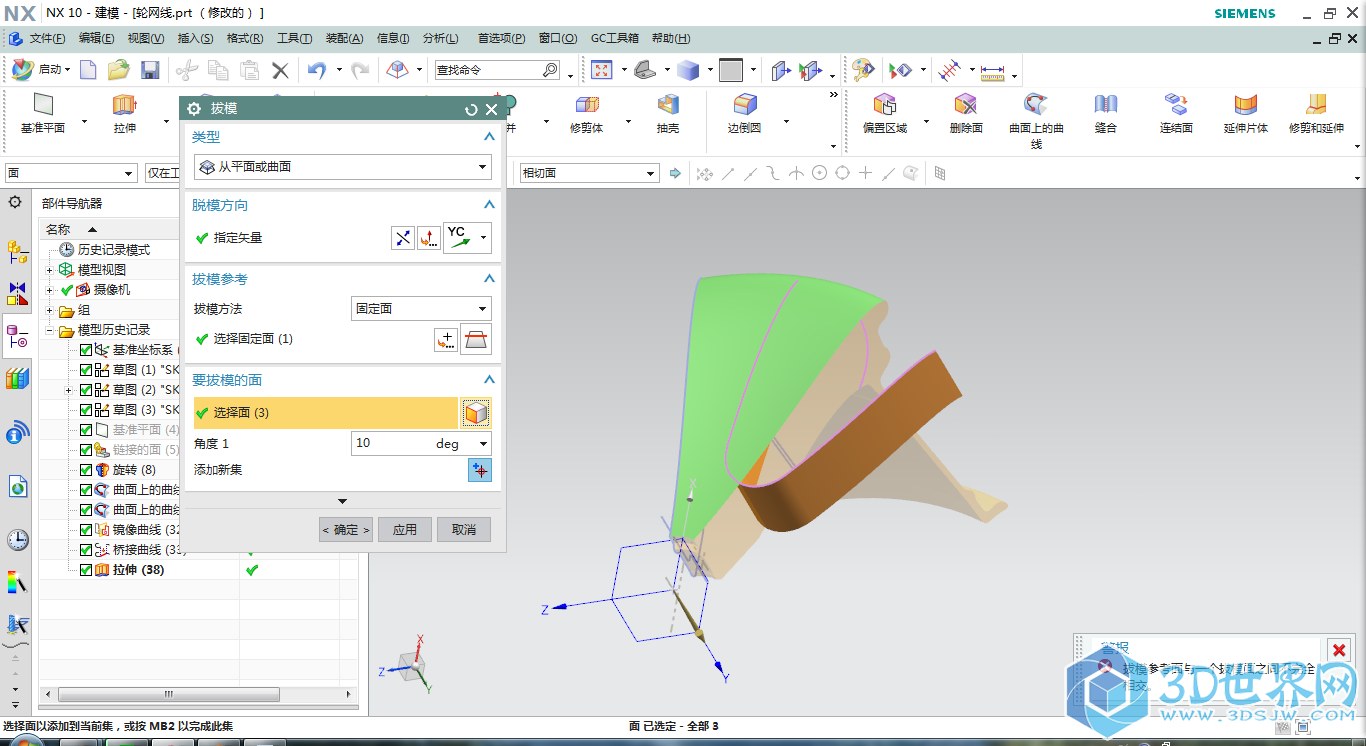
Task: Toggle the 拉伸 (38) feature checkbox
Action: [x=86, y=570]
